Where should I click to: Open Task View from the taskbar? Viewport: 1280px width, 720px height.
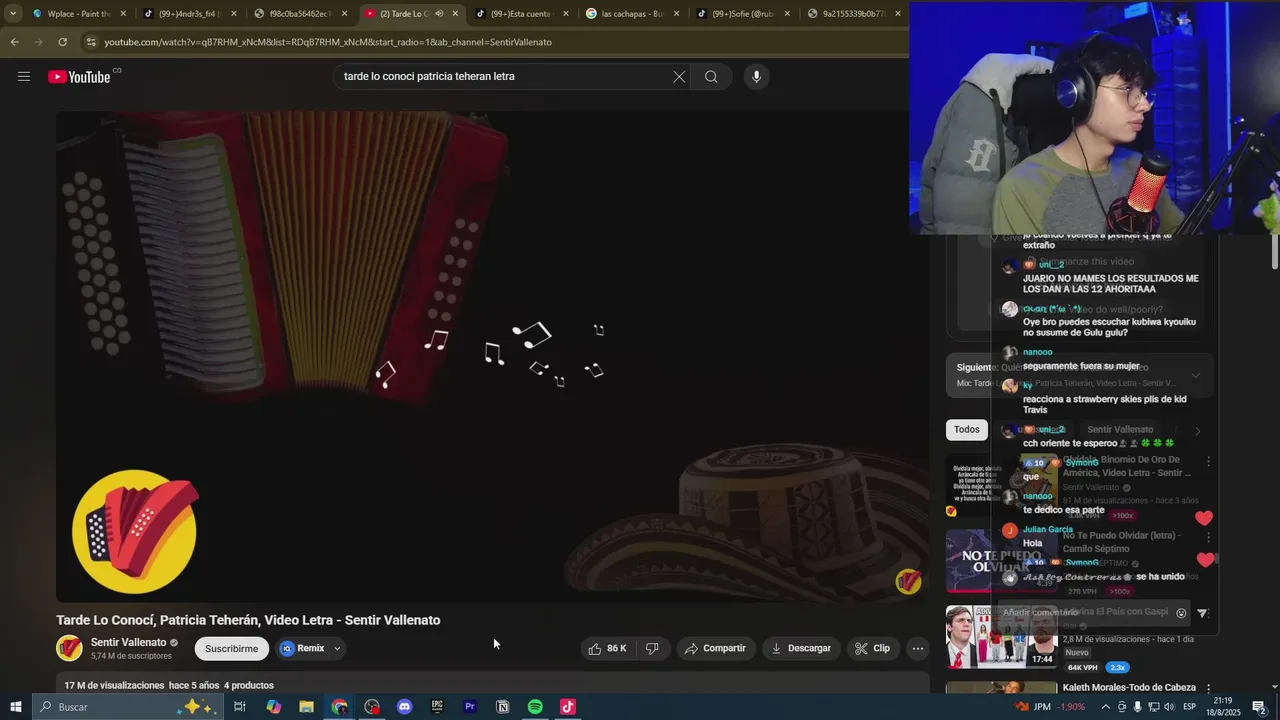click(240, 707)
